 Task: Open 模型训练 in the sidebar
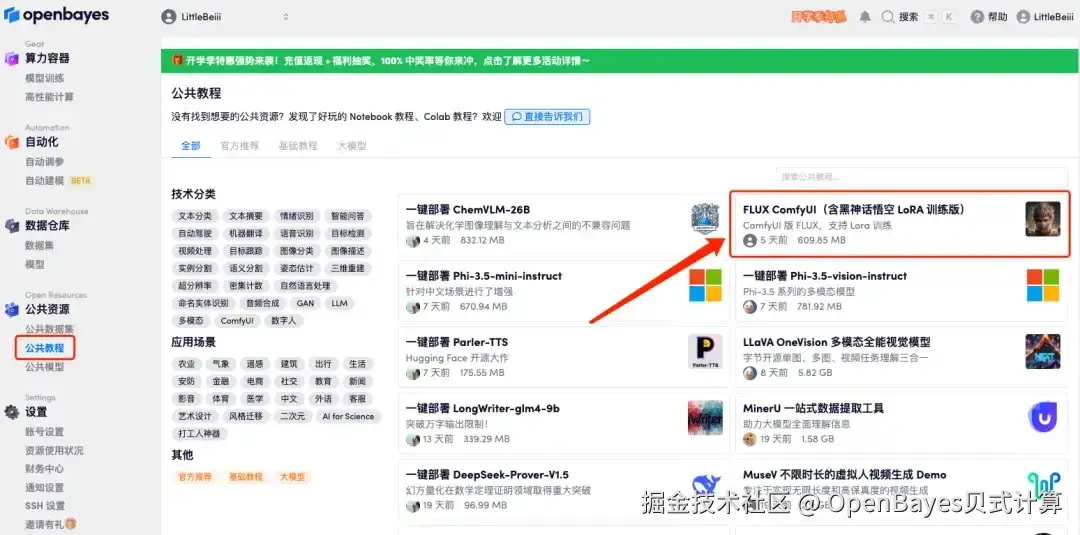pyautogui.click(x=45, y=78)
